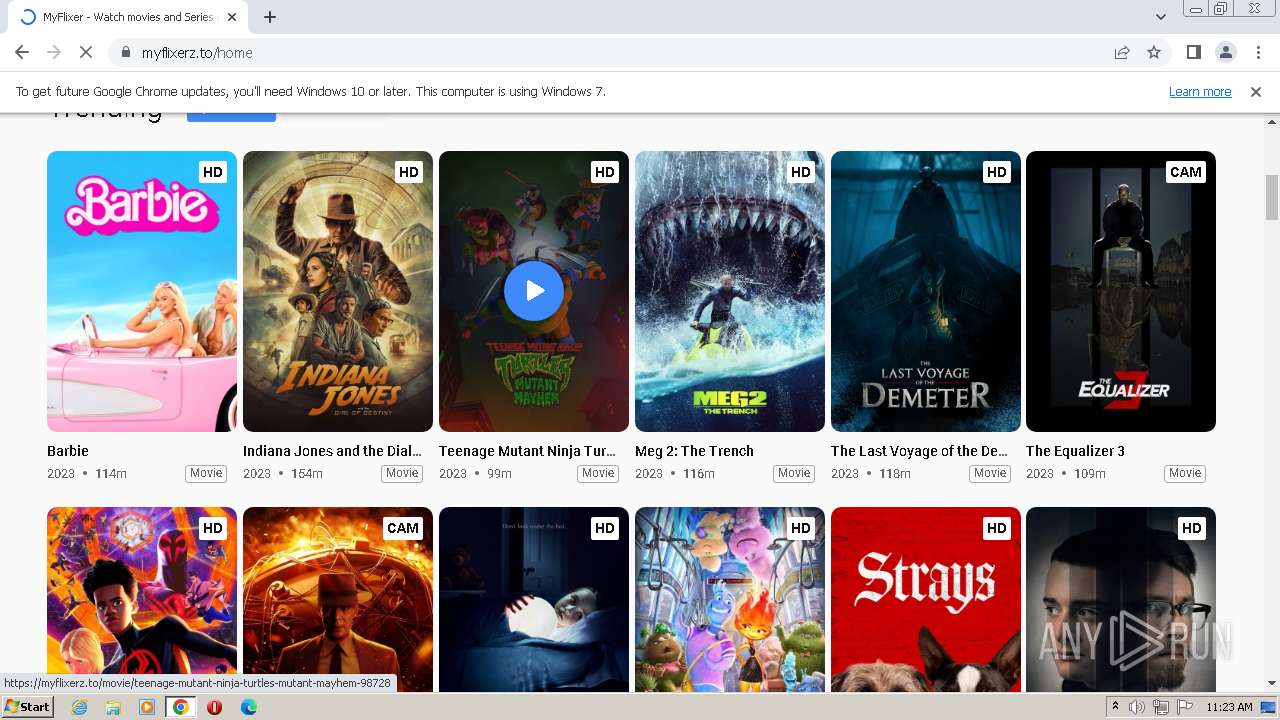Open the Windows Start menu
The height and width of the screenshot is (720, 1280).
tap(28, 706)
